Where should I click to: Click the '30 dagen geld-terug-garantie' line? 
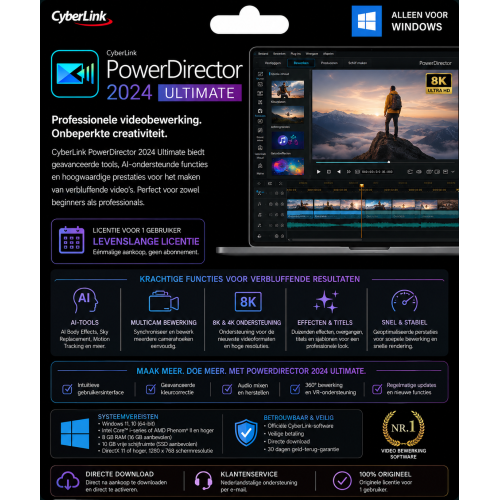click(303, 449)
